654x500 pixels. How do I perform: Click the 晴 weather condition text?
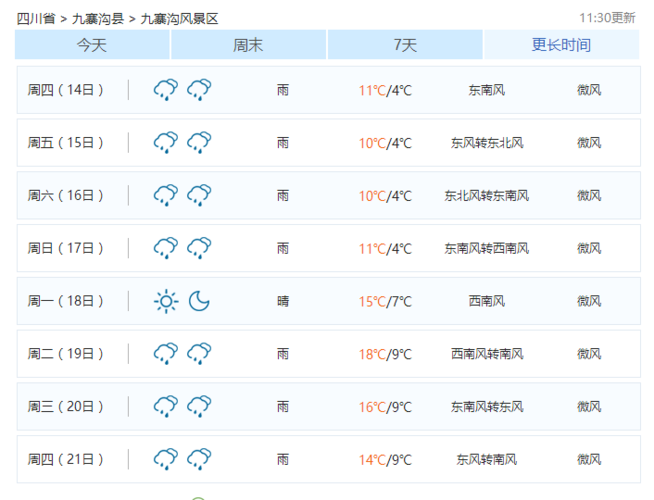(x=283, y=301)
